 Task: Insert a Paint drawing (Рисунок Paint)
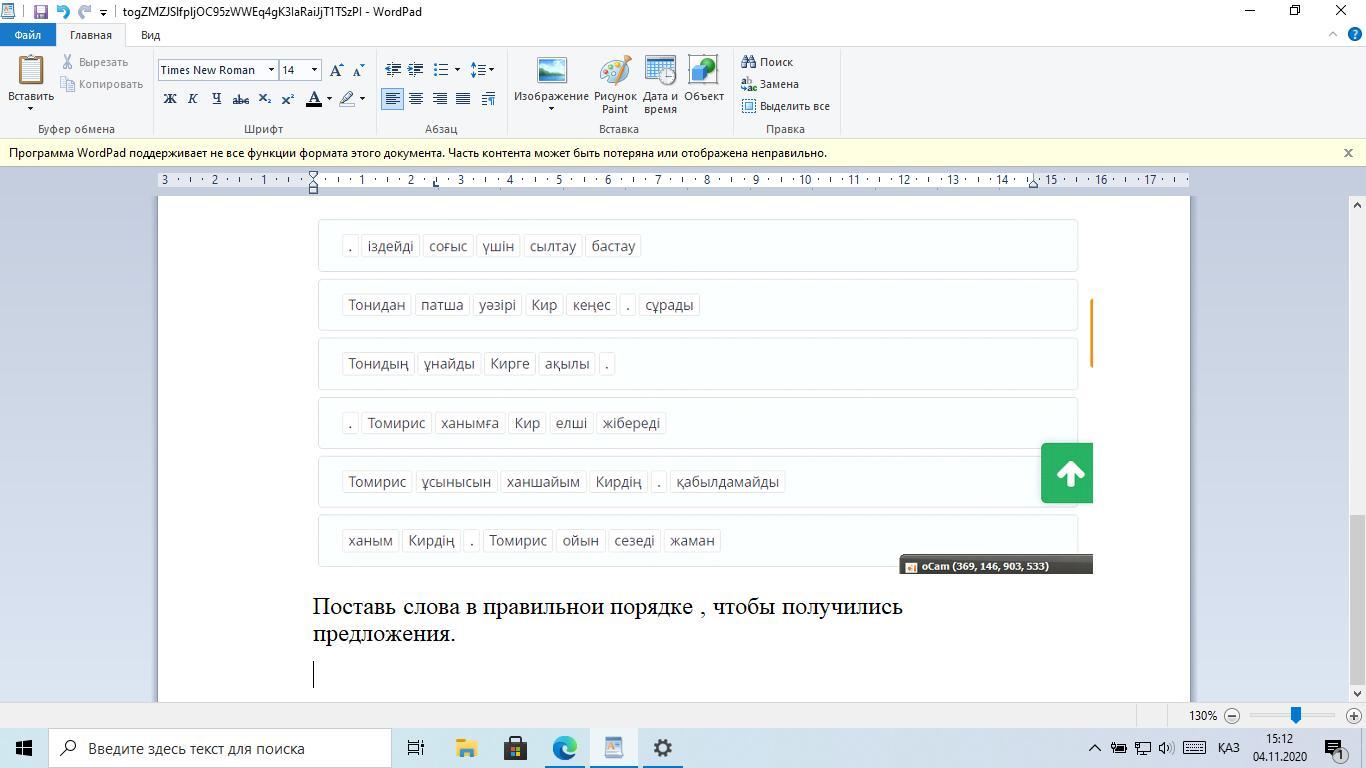pos(615,84)
